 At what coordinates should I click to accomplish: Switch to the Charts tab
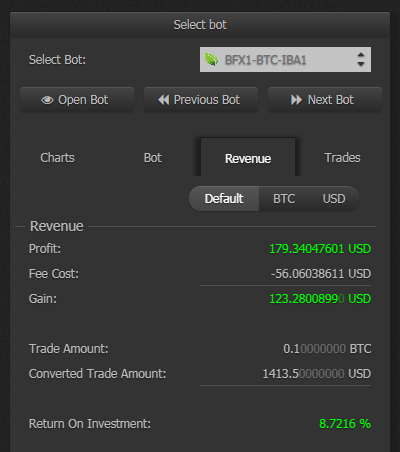point(57,158)
